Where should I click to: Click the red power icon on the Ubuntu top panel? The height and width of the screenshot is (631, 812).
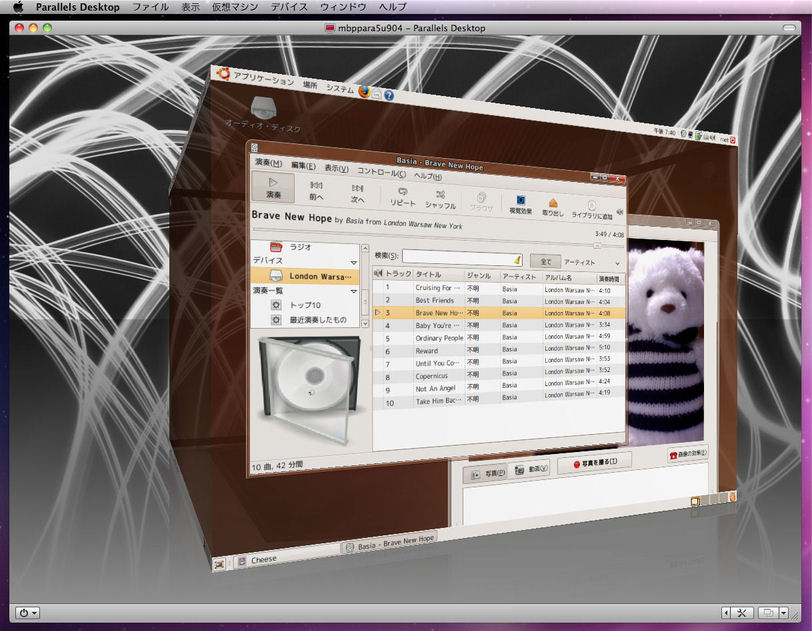coord(733,140)
